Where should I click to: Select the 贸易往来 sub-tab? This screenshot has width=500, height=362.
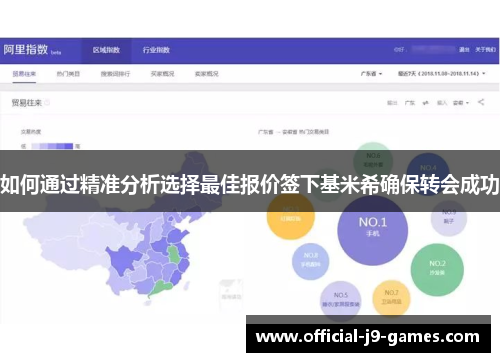click(24, 74)
